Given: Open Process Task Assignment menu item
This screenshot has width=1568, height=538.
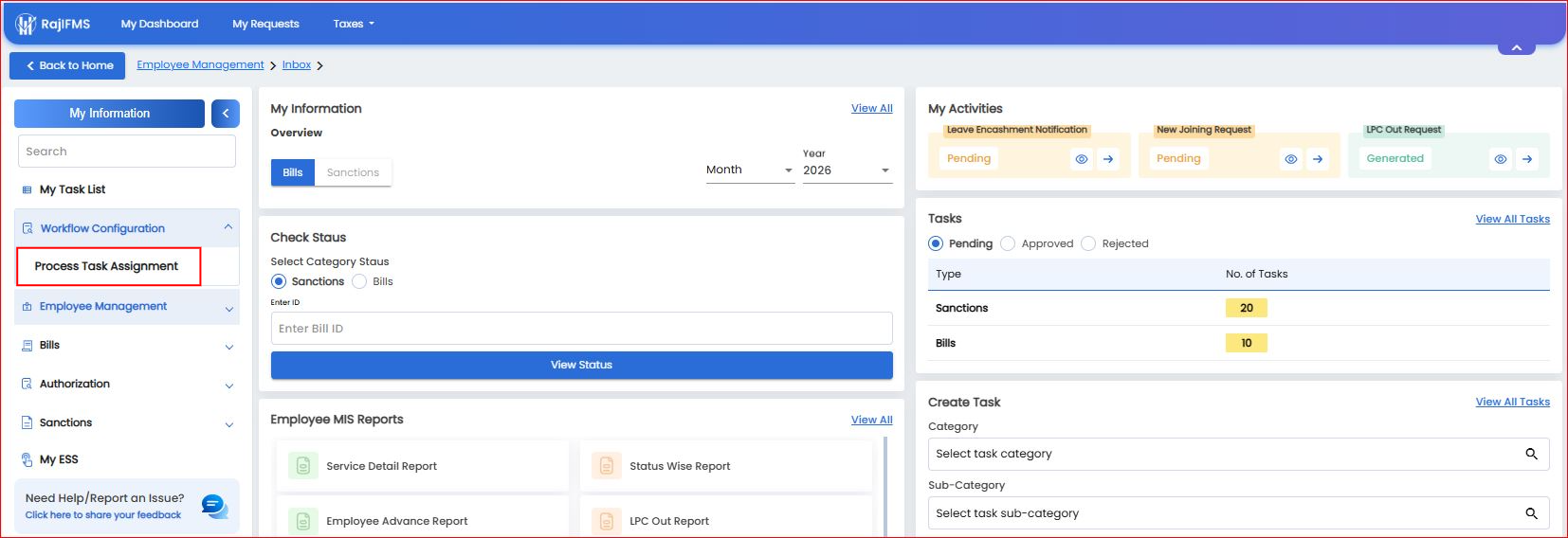Looking at the screenshot, I should (x=108, y=266).
